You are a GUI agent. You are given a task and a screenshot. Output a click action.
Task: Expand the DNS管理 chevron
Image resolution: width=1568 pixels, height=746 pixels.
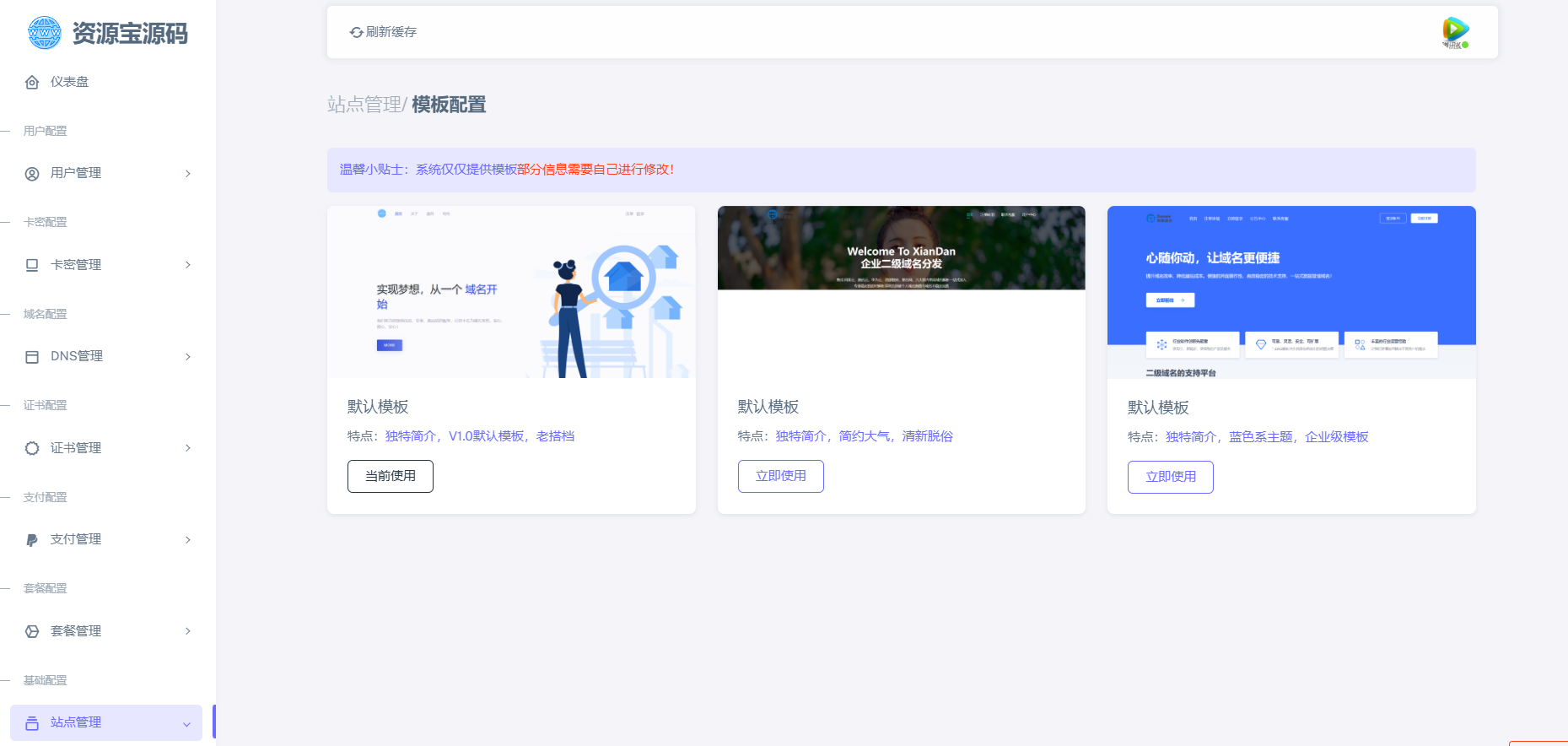188,357
